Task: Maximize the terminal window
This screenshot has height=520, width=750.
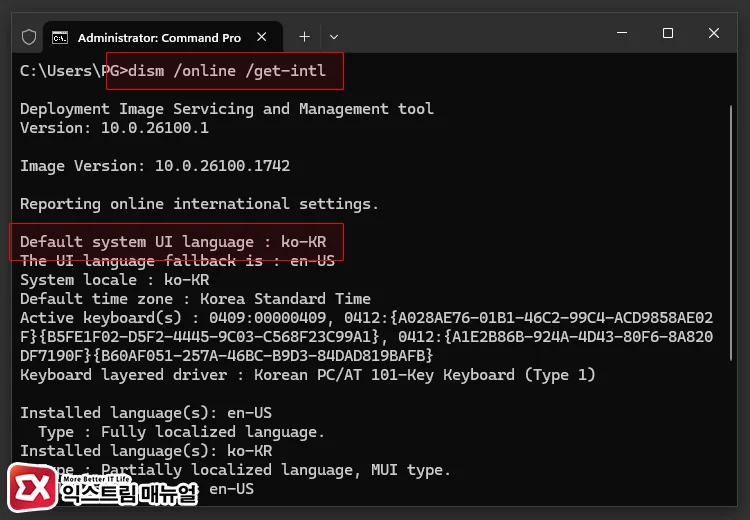Action: point(668,34)
